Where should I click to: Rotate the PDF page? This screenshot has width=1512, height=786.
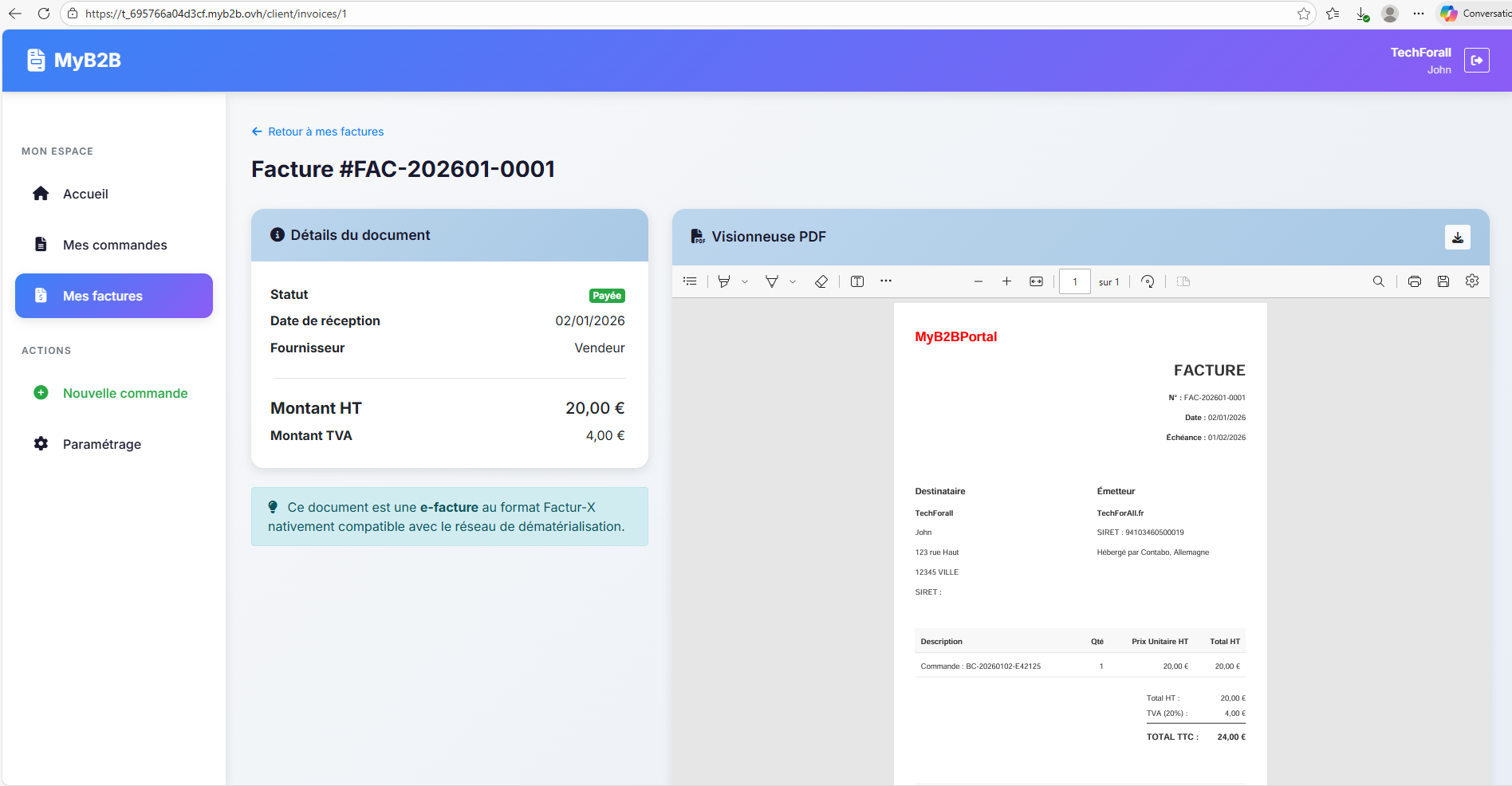coord(1148,281)
